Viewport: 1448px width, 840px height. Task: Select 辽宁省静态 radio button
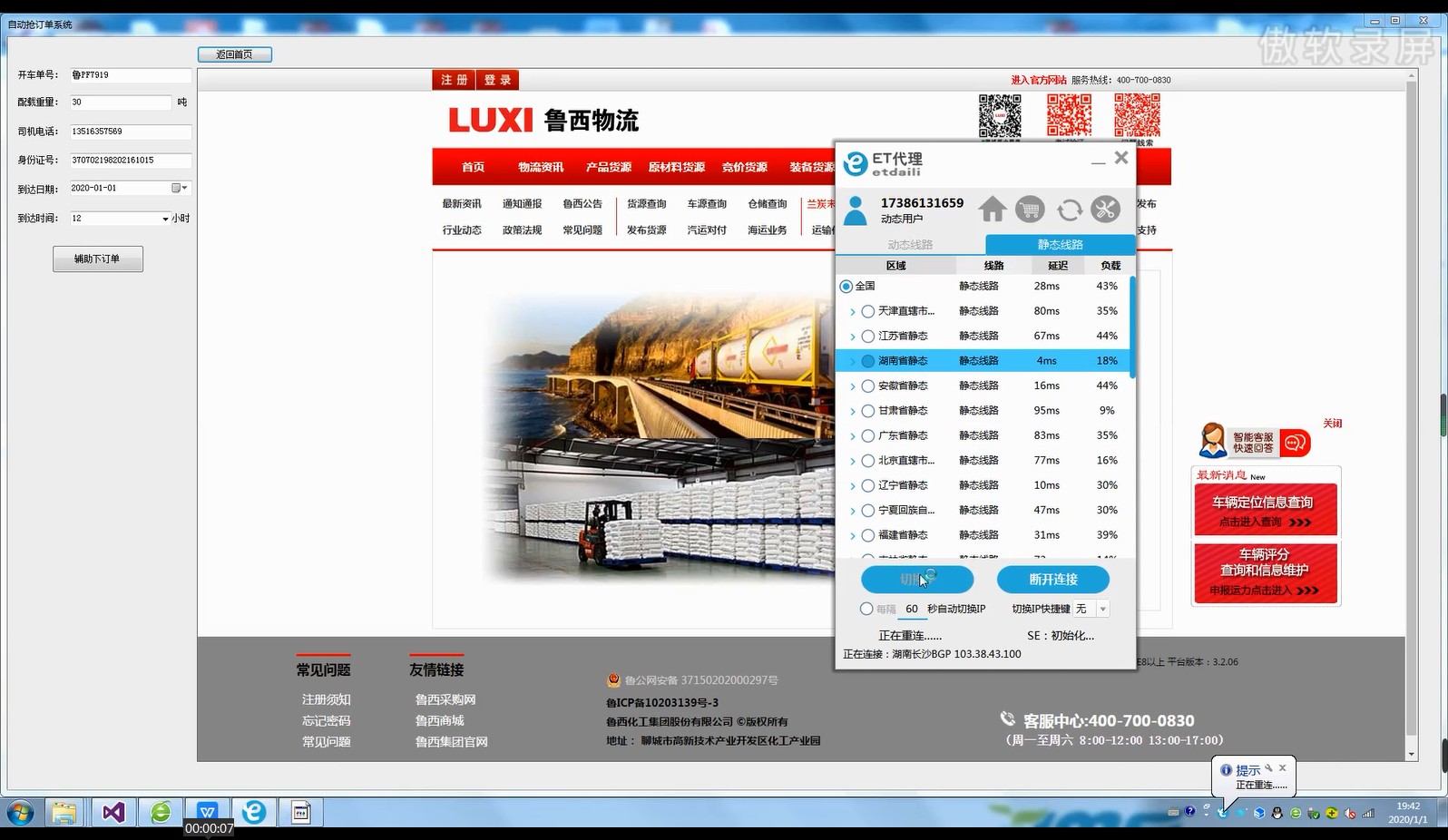[x=868, y=485]
